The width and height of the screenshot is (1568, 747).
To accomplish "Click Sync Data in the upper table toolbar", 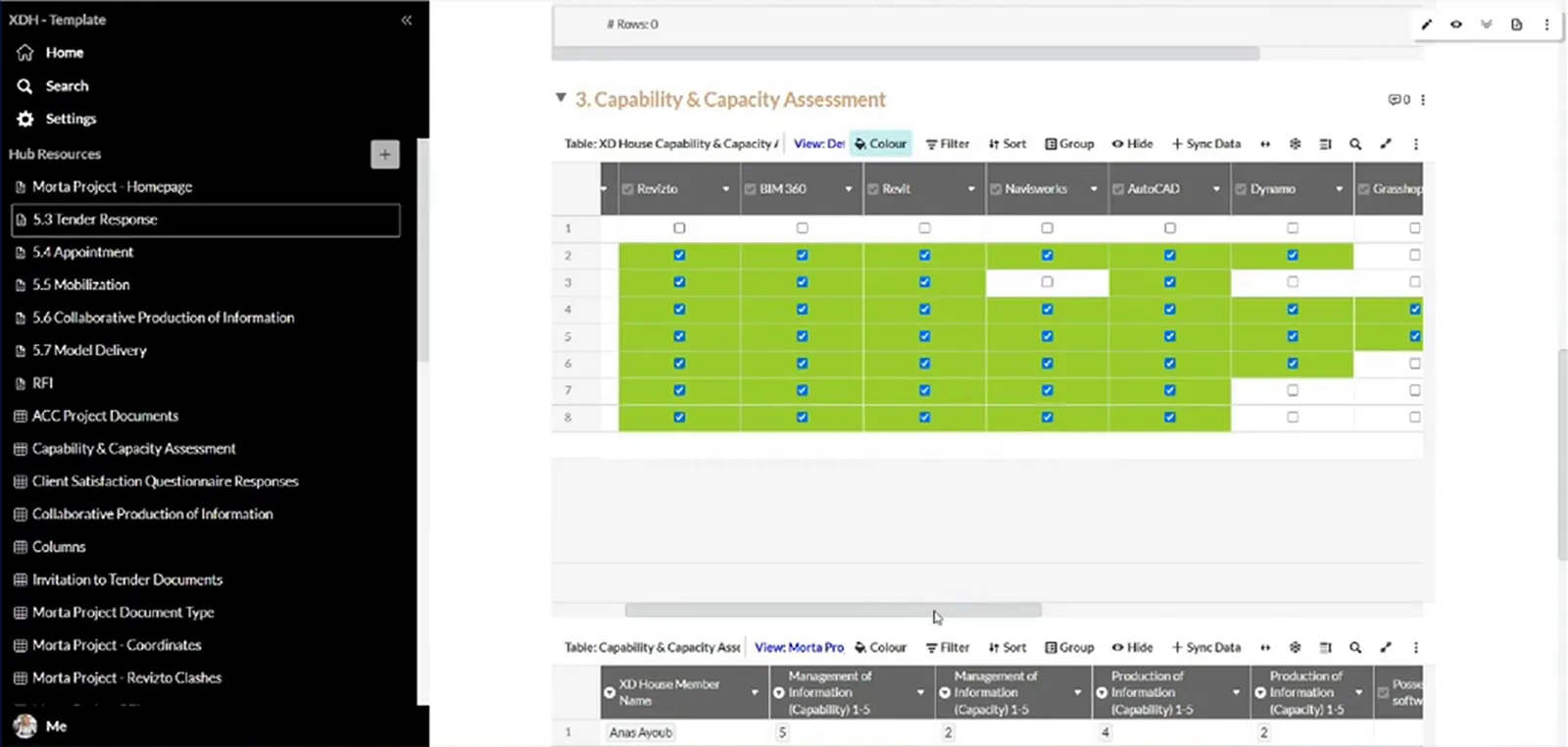I will click(x=1206, y=144).
